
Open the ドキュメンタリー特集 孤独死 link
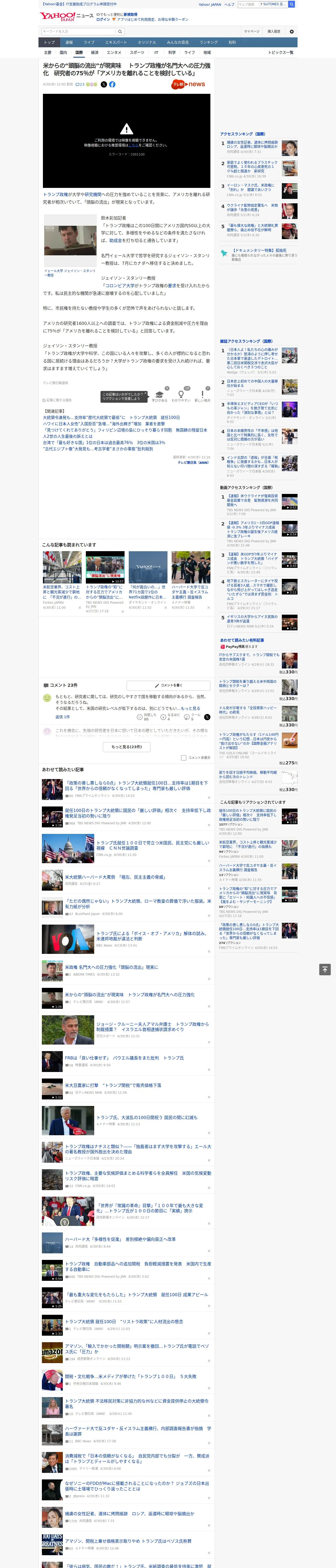(x=259, y=250)
